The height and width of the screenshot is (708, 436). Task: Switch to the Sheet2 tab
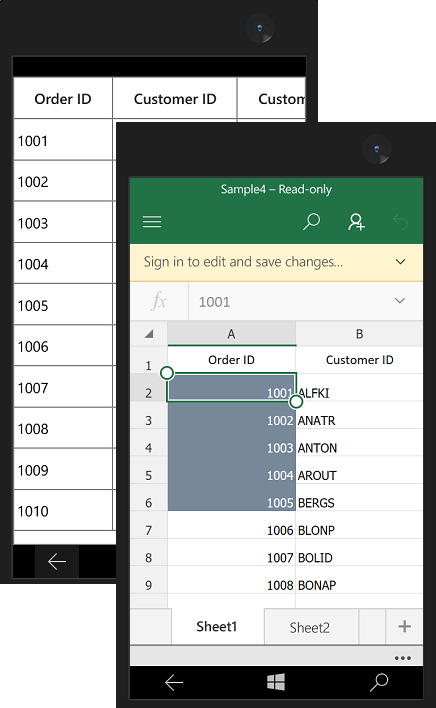(310, 628)
